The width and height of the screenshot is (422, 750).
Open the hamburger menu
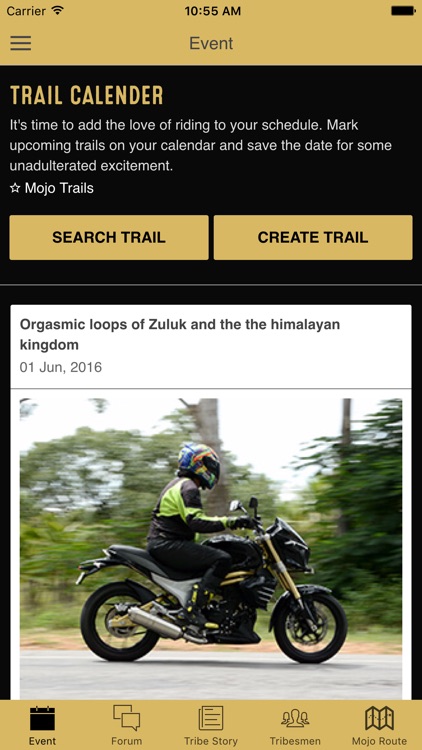point(21,43)
